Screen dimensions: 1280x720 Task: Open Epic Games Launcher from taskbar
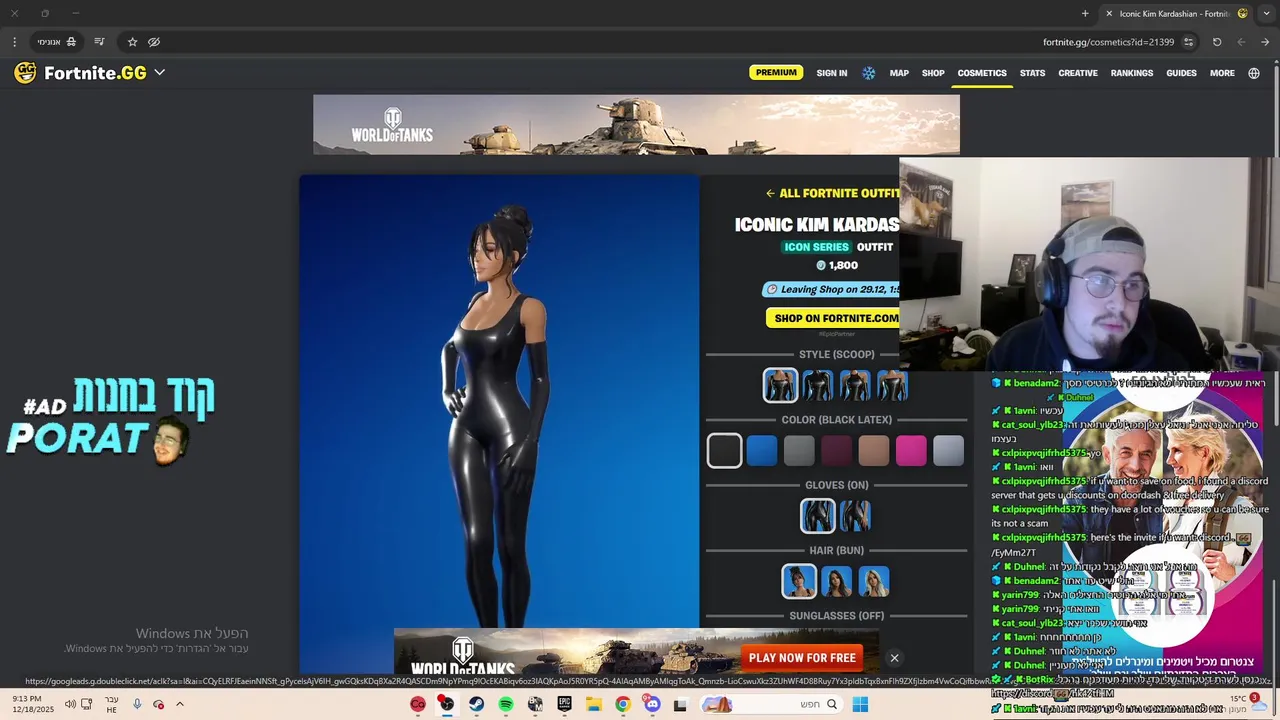[564, 704]
